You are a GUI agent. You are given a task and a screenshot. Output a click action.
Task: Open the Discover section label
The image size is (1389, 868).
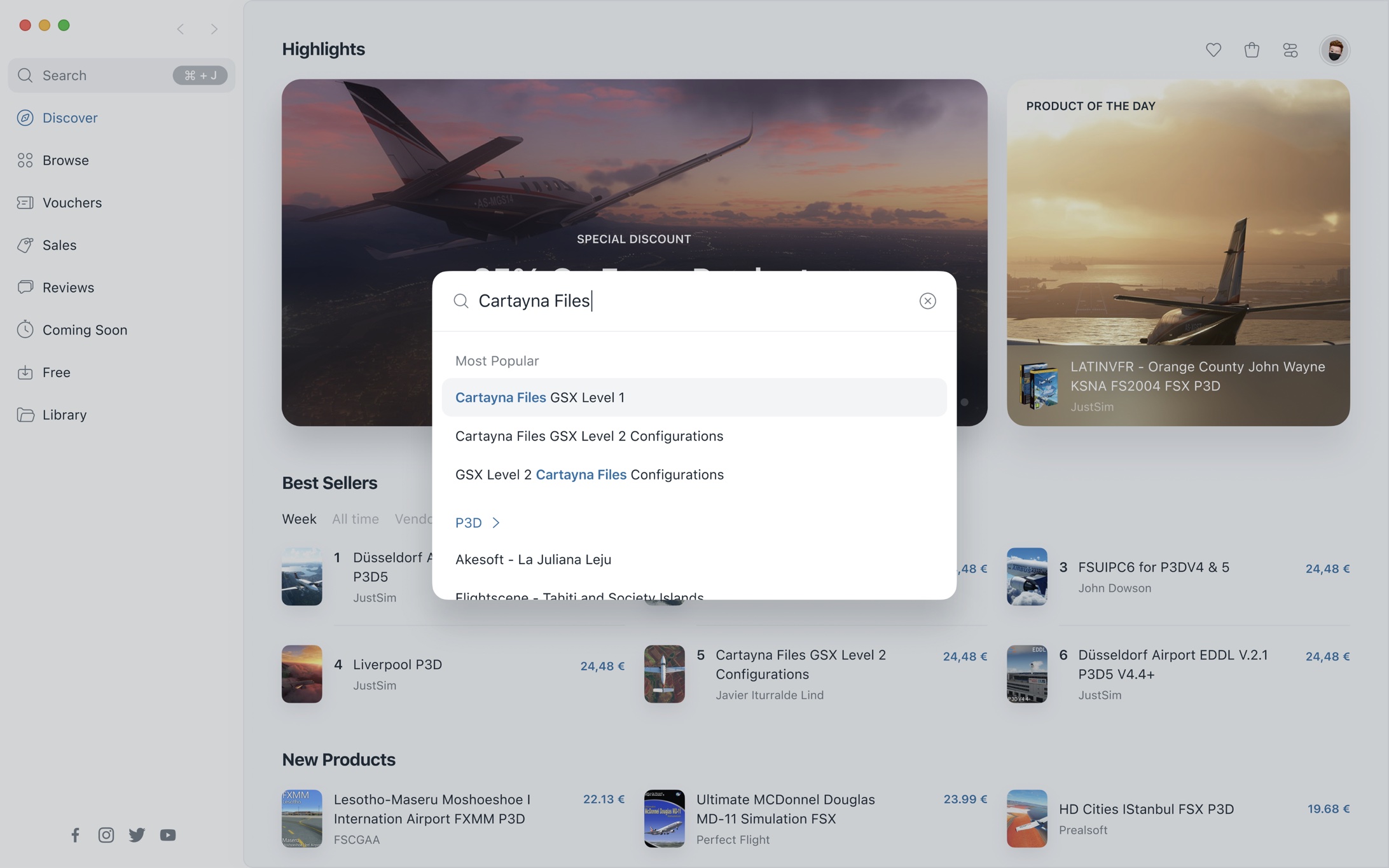click(70, 118)
